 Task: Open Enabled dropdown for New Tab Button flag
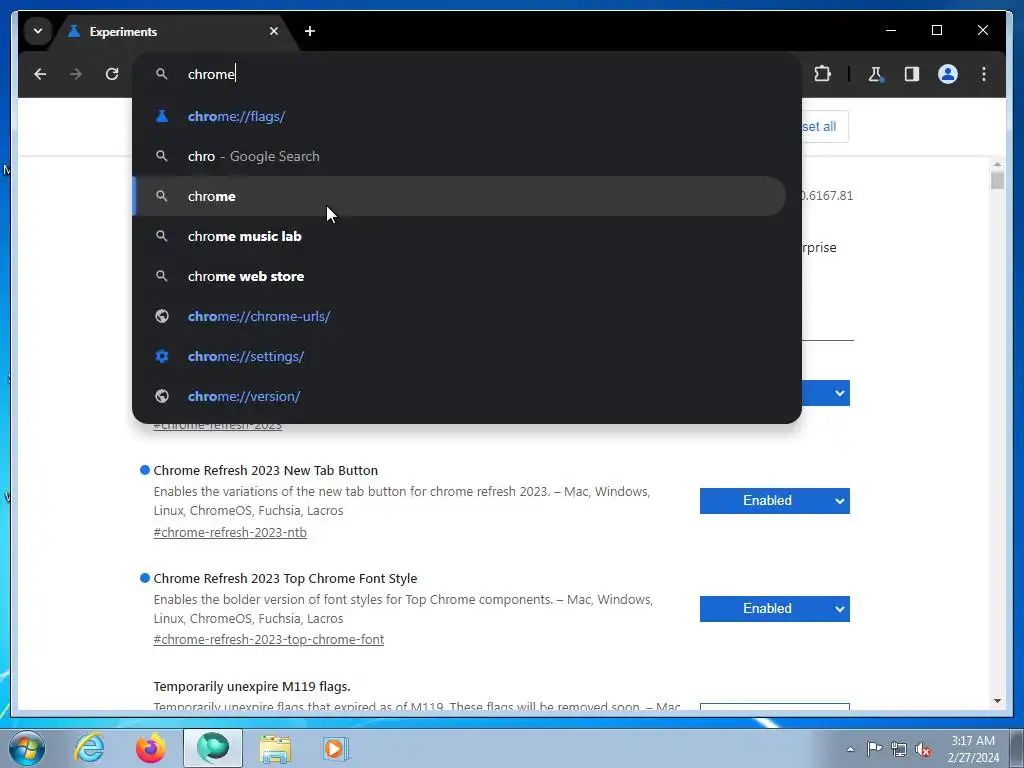point(775,501)
